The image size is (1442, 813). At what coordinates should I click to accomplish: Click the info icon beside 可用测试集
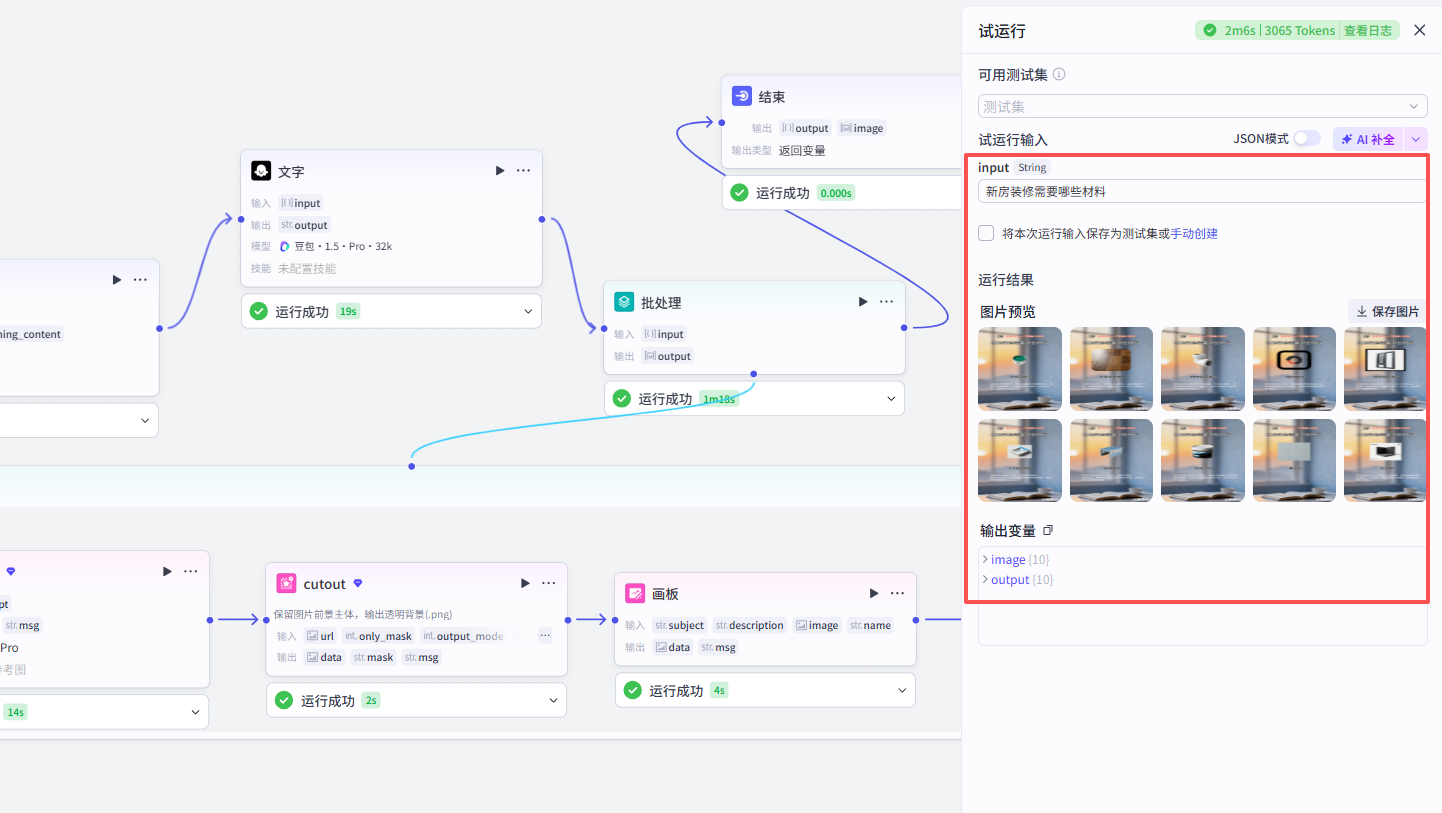pos(1059,74)
